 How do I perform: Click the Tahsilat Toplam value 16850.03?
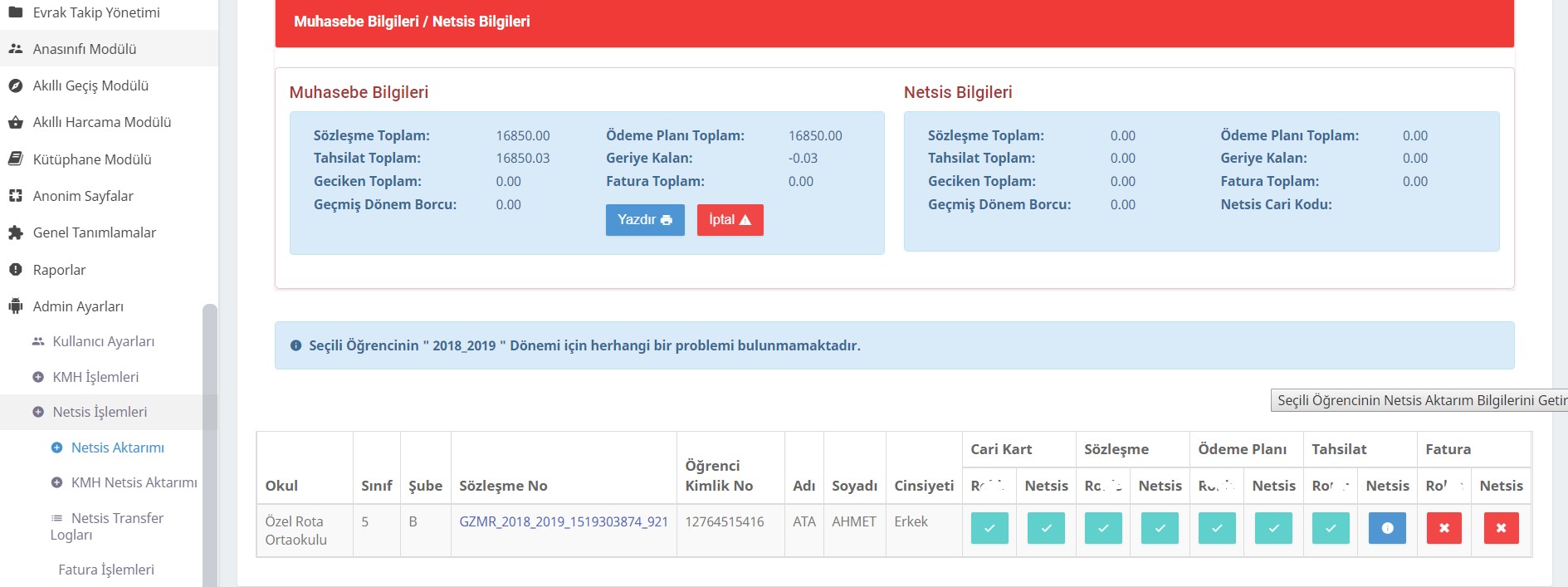(x=523, y=159)
